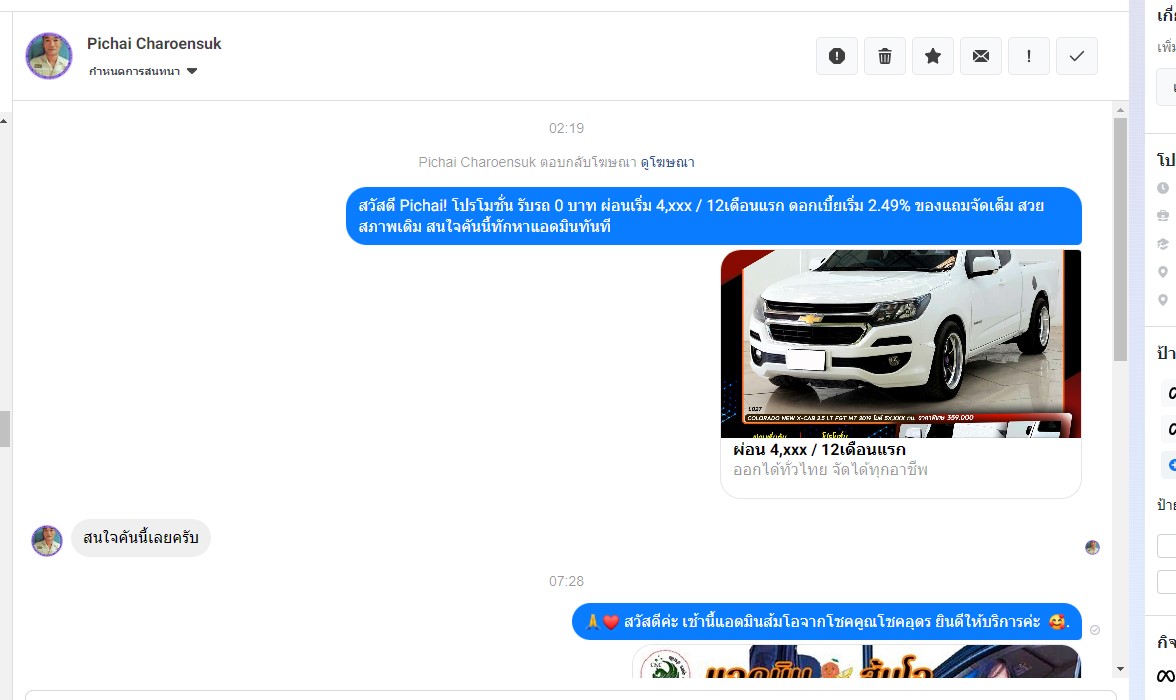The height and width of the screenshot is (700, 1176).
Task: Click the 02:19 timestamp
Action: point(566,128)
